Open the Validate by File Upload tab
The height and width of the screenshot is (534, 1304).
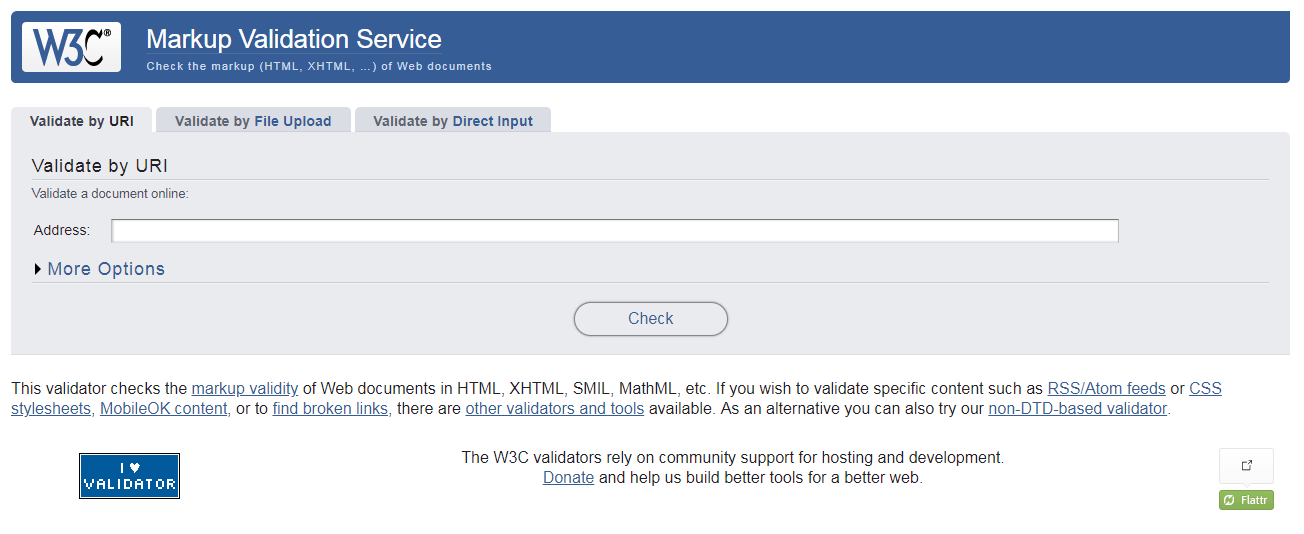click(253, 121)
